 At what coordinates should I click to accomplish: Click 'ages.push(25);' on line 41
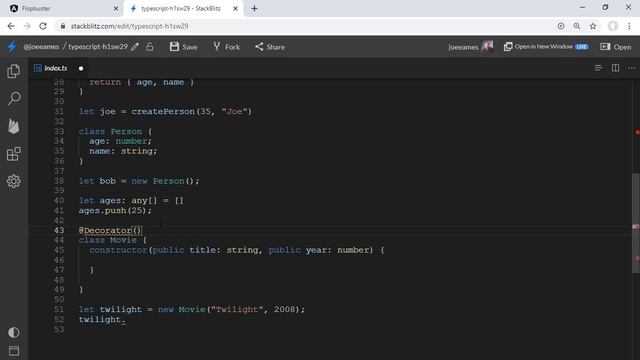click(115, 211)
